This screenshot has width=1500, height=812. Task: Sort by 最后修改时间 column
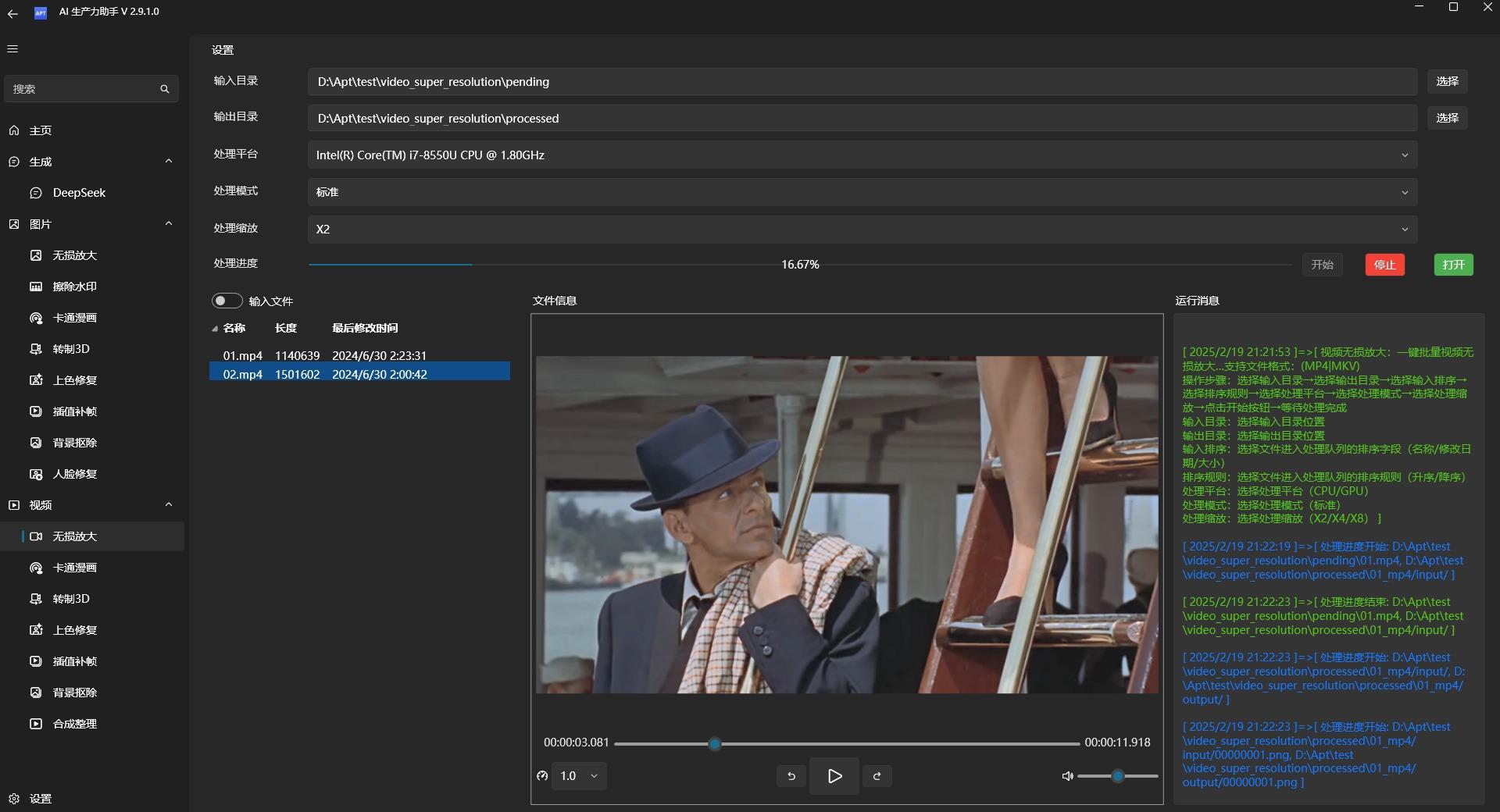click(365, 328)
